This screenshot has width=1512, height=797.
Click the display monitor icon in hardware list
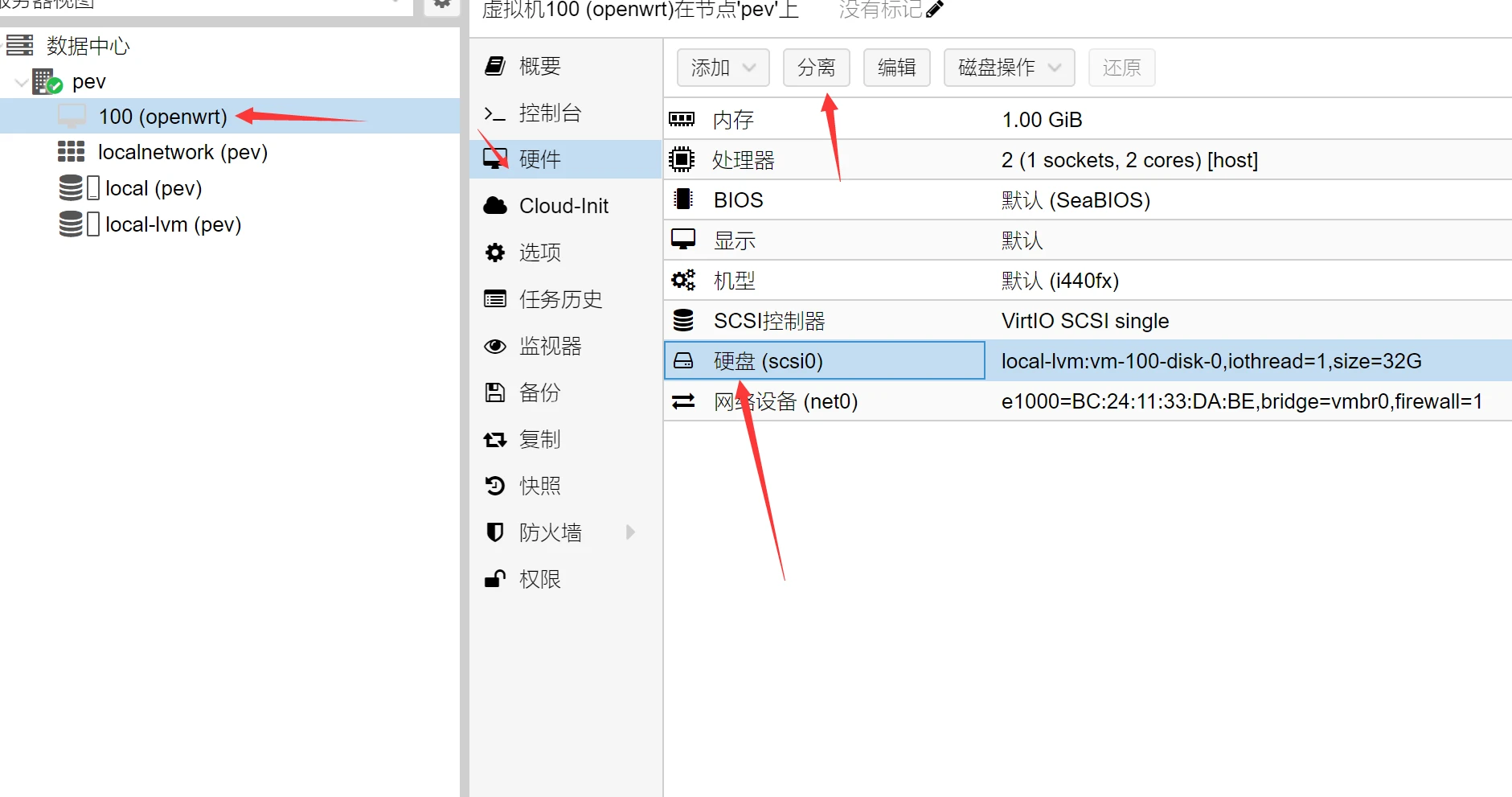pyautogui.click(x=683, y=240)
